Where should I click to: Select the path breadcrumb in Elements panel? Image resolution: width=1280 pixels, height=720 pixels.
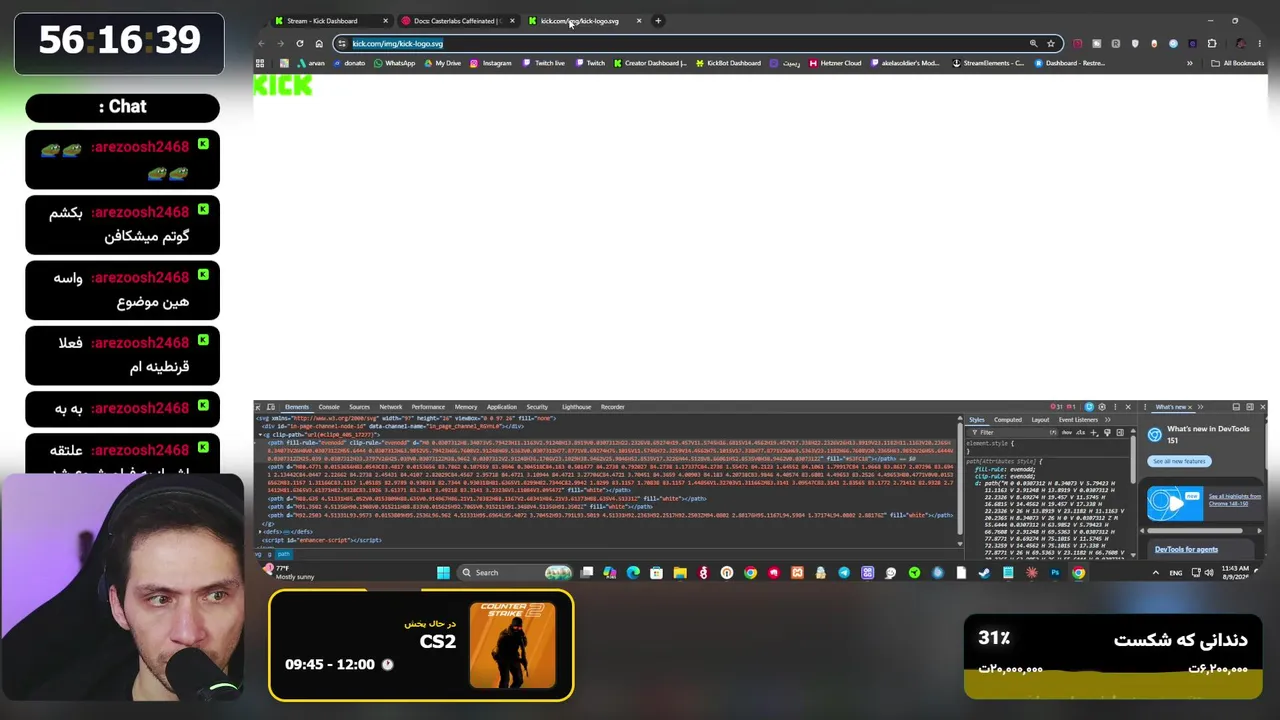tap(283, 554)
